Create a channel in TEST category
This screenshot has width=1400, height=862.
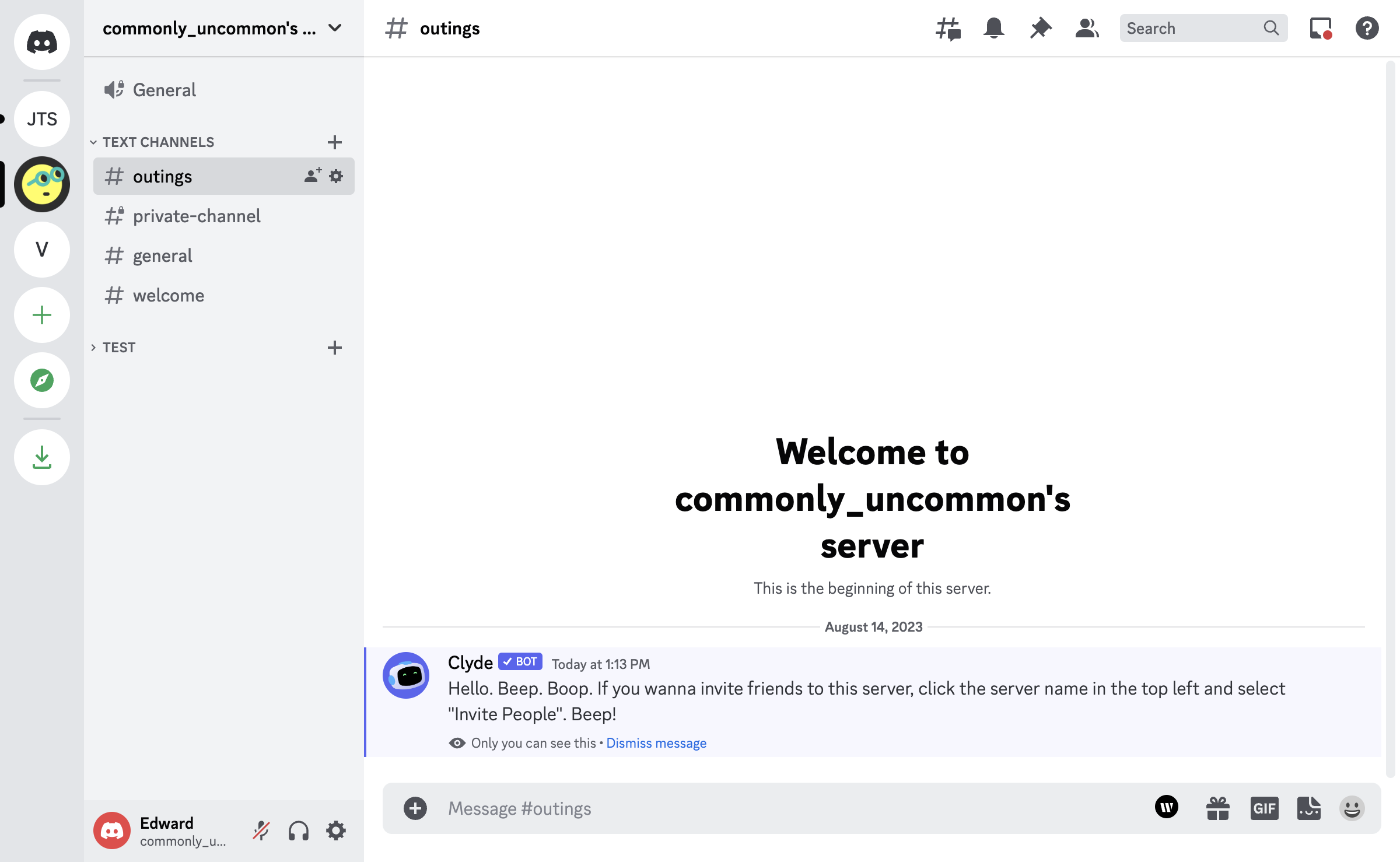pos(335,348)
